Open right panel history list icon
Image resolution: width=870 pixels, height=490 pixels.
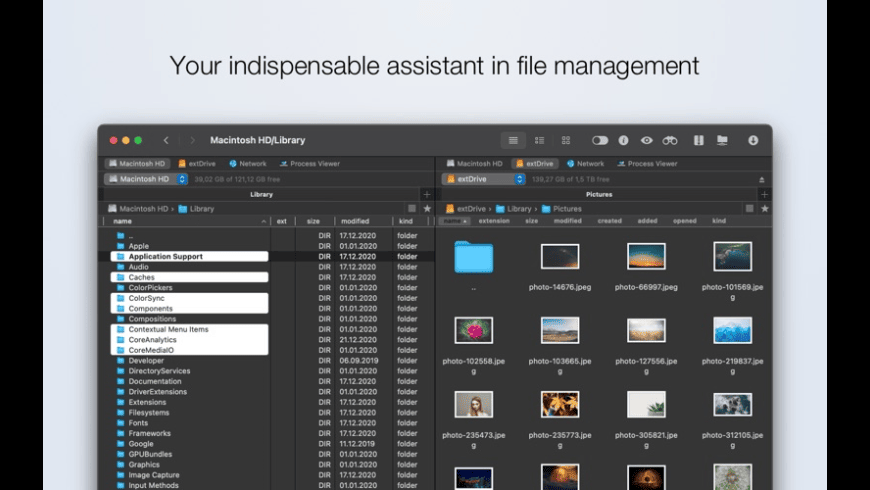point(750,209)
